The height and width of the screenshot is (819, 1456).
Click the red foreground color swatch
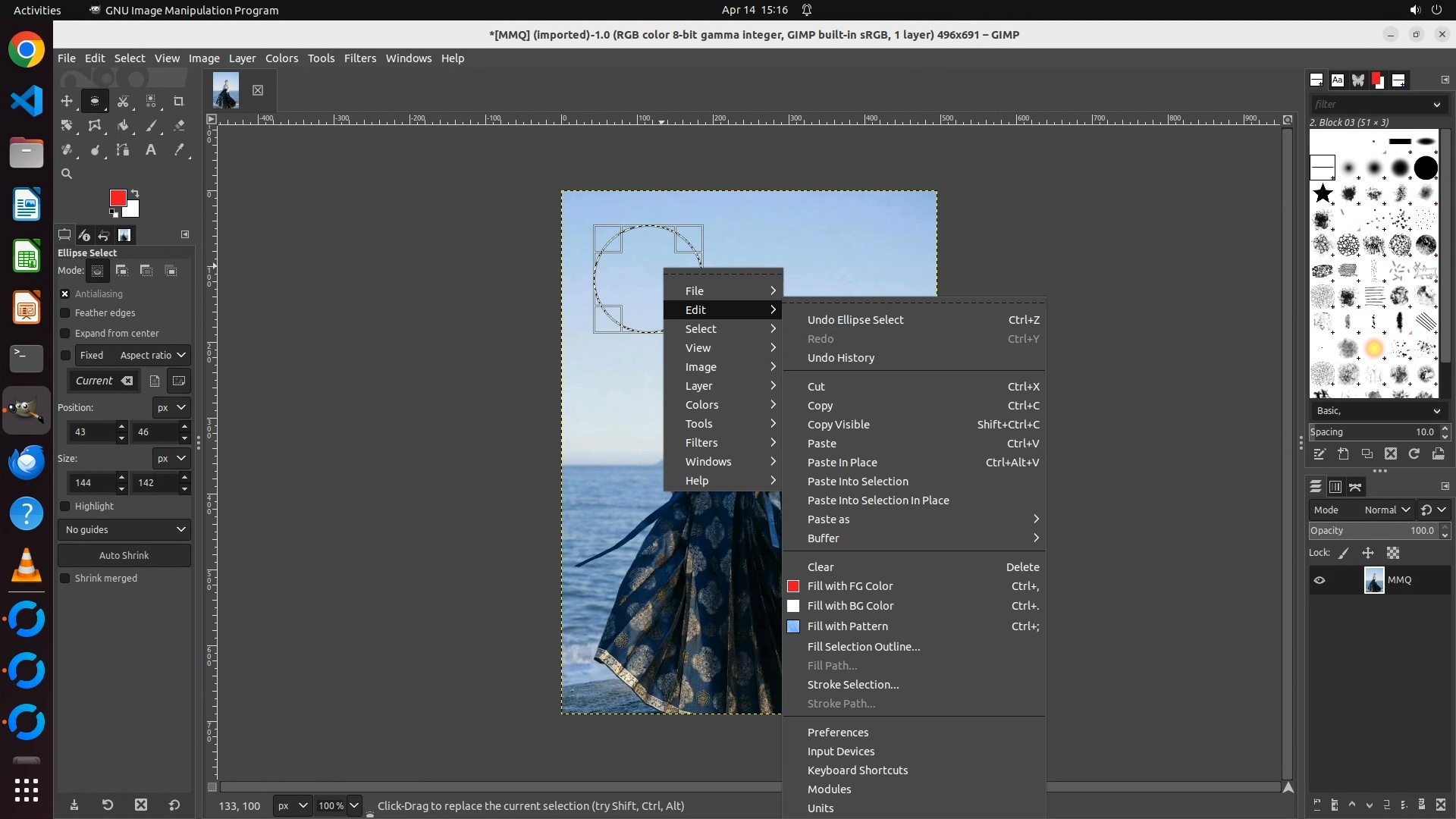(x=117, y=198)
